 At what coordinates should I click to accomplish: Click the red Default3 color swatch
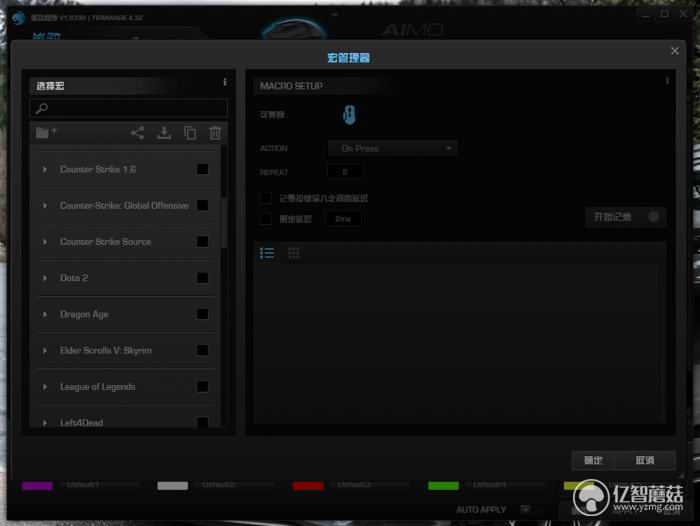point(308,485)
